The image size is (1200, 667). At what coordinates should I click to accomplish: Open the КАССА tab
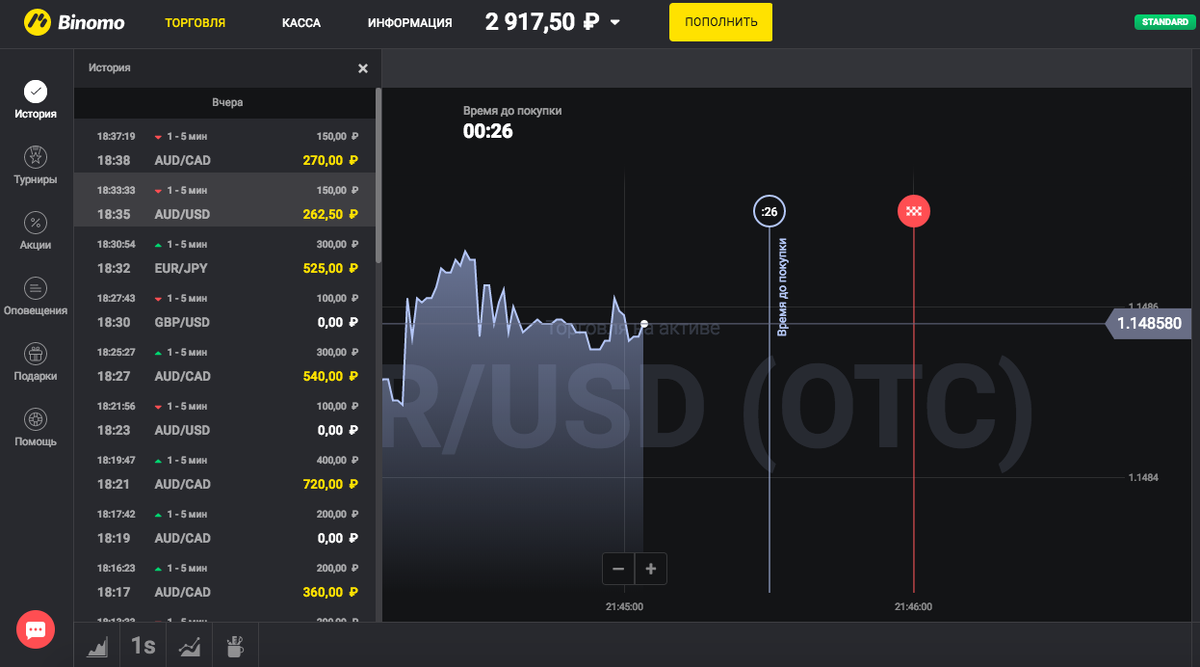(301, 22)
